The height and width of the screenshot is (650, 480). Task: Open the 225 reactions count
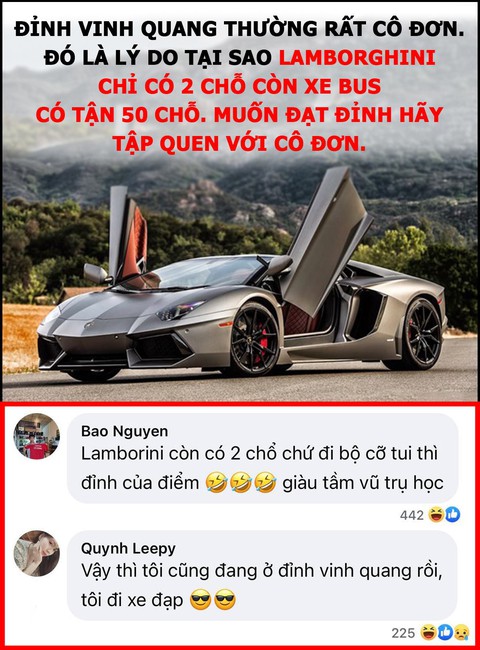pyautogui.click(x=403, y=633)
